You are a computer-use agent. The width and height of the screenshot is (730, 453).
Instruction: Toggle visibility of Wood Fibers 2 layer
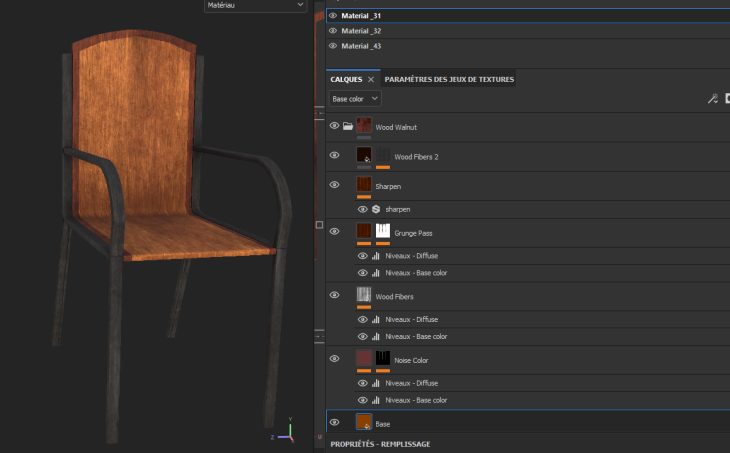pyautogui.click(x=334, y=156)
